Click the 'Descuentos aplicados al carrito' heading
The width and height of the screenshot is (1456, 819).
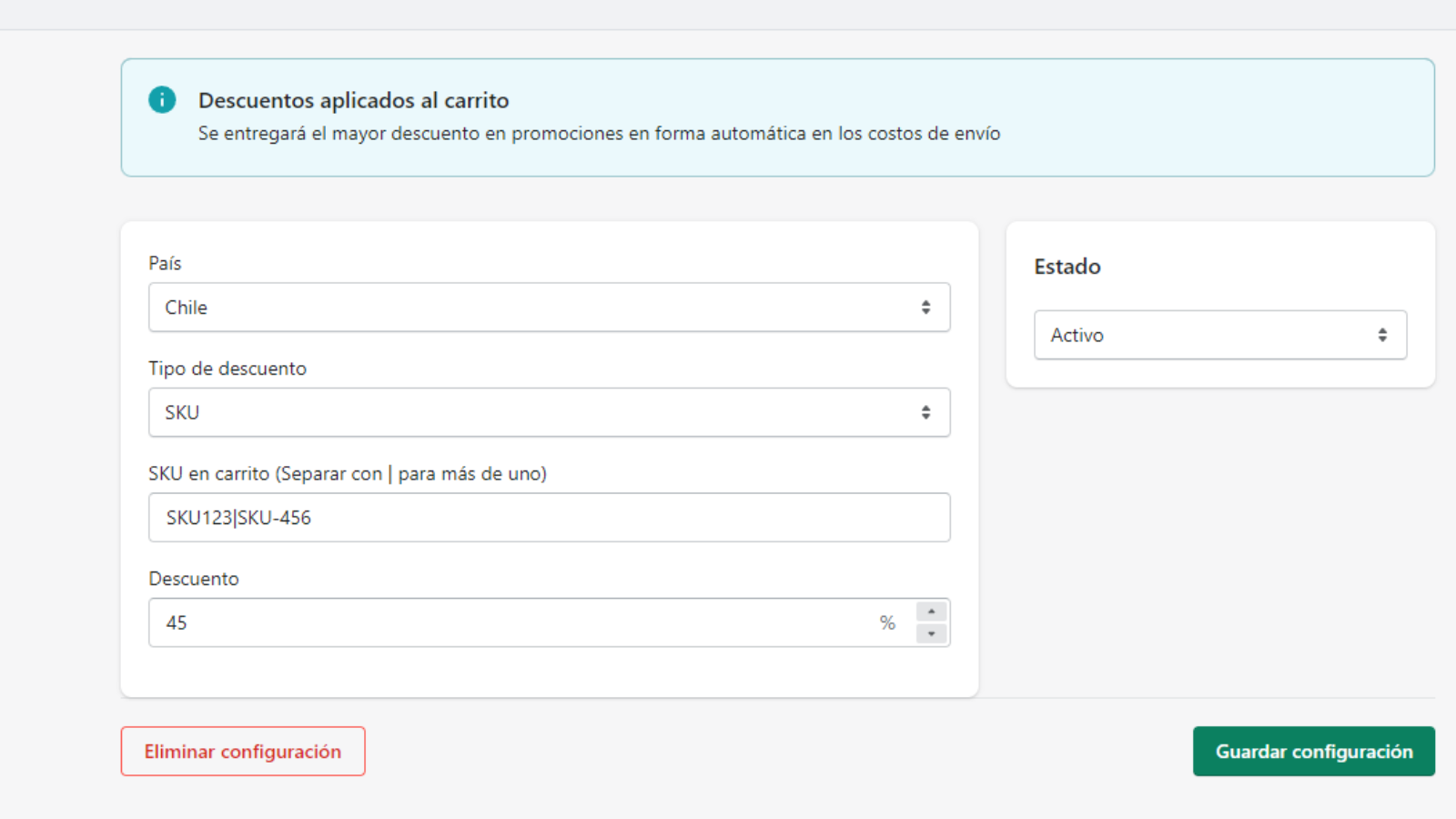354,100
